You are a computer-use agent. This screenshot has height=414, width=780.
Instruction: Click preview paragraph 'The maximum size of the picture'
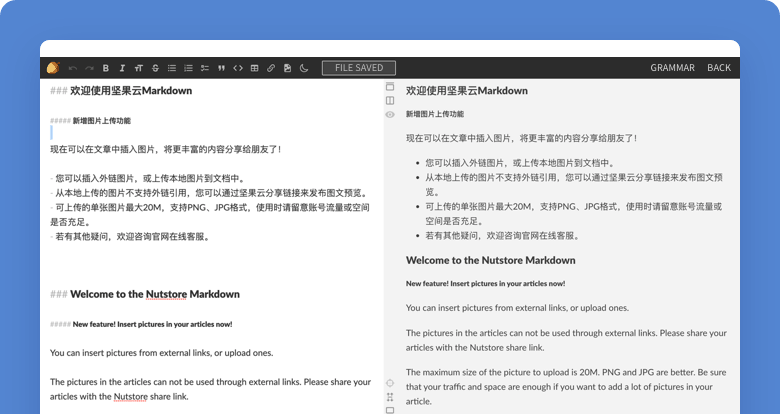(x=566, y=387)
